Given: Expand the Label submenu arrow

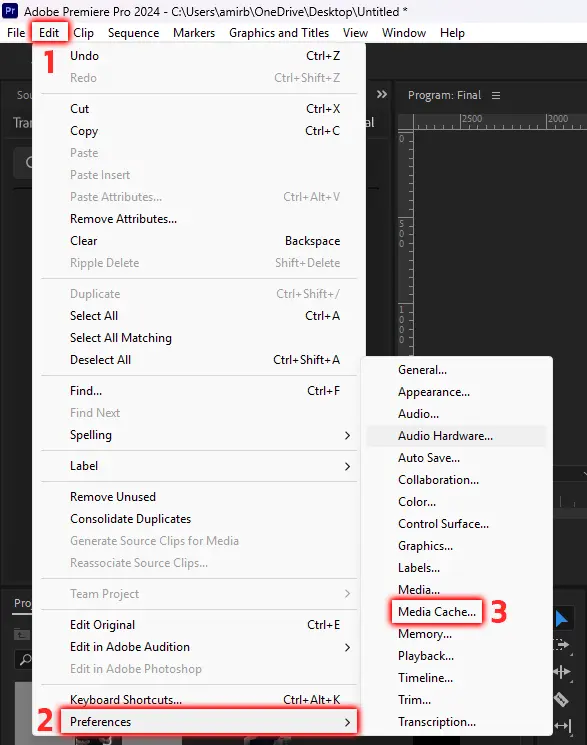Looking at the screenshot, I should click(x=347, y=466).
